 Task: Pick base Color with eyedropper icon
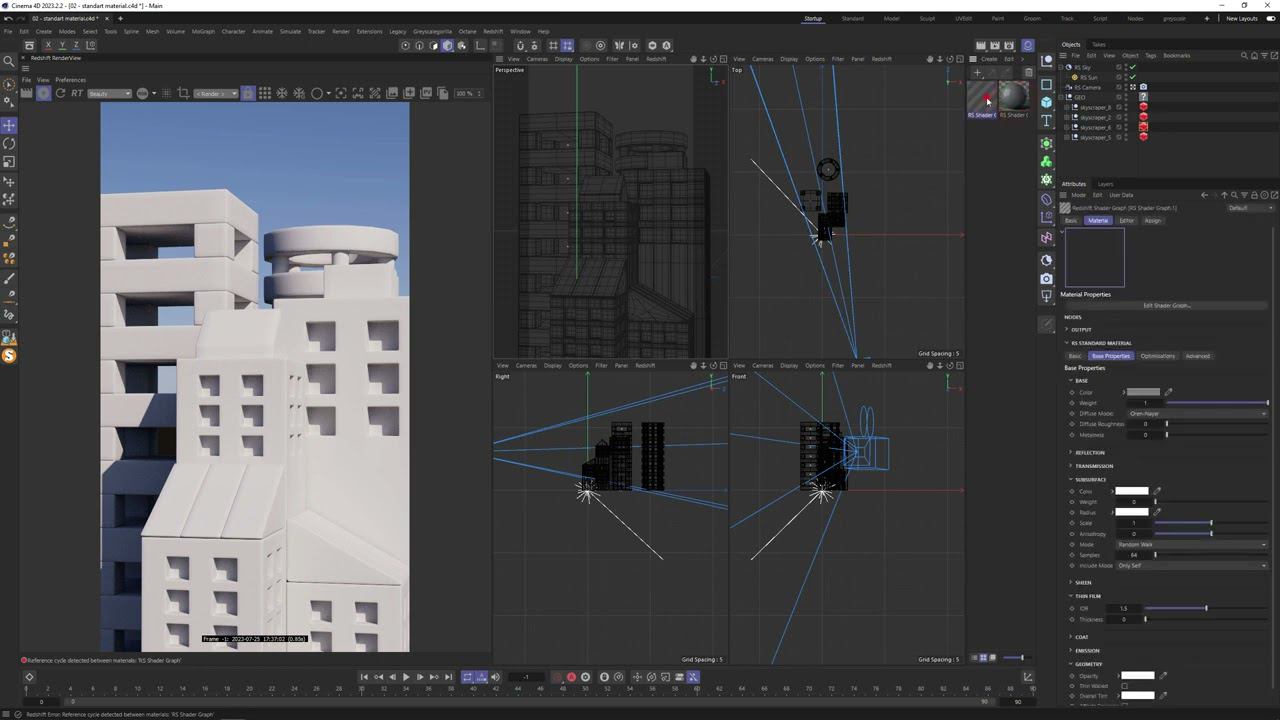[x=1168, y=392]
